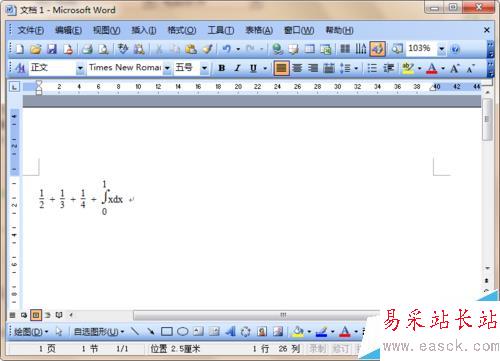Expand the Times New Roman font dropdown
Viewport: 500px width, 361px height.
pos(167,68)
